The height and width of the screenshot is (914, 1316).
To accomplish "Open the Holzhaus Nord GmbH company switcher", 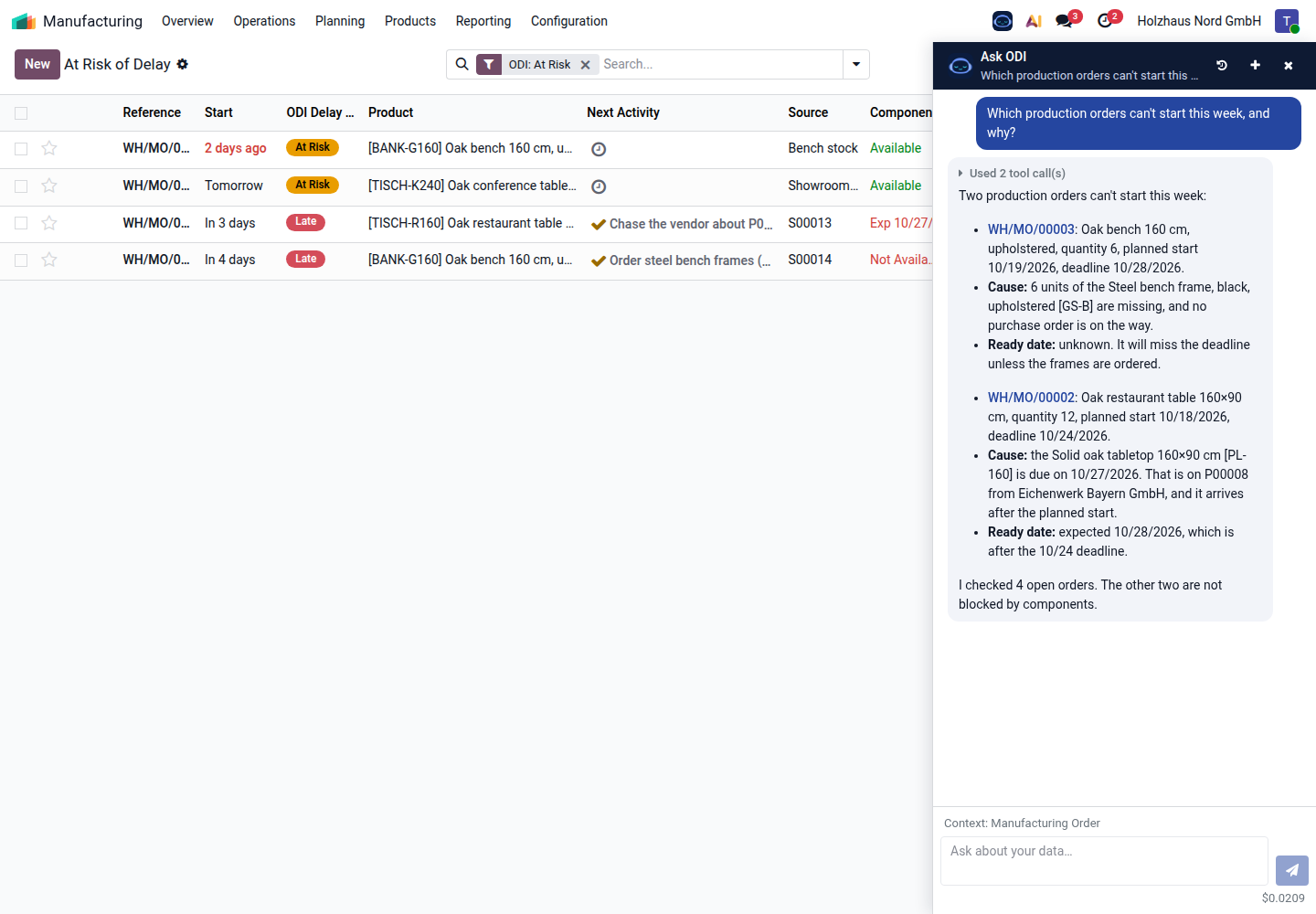I will pos(1199,20).
